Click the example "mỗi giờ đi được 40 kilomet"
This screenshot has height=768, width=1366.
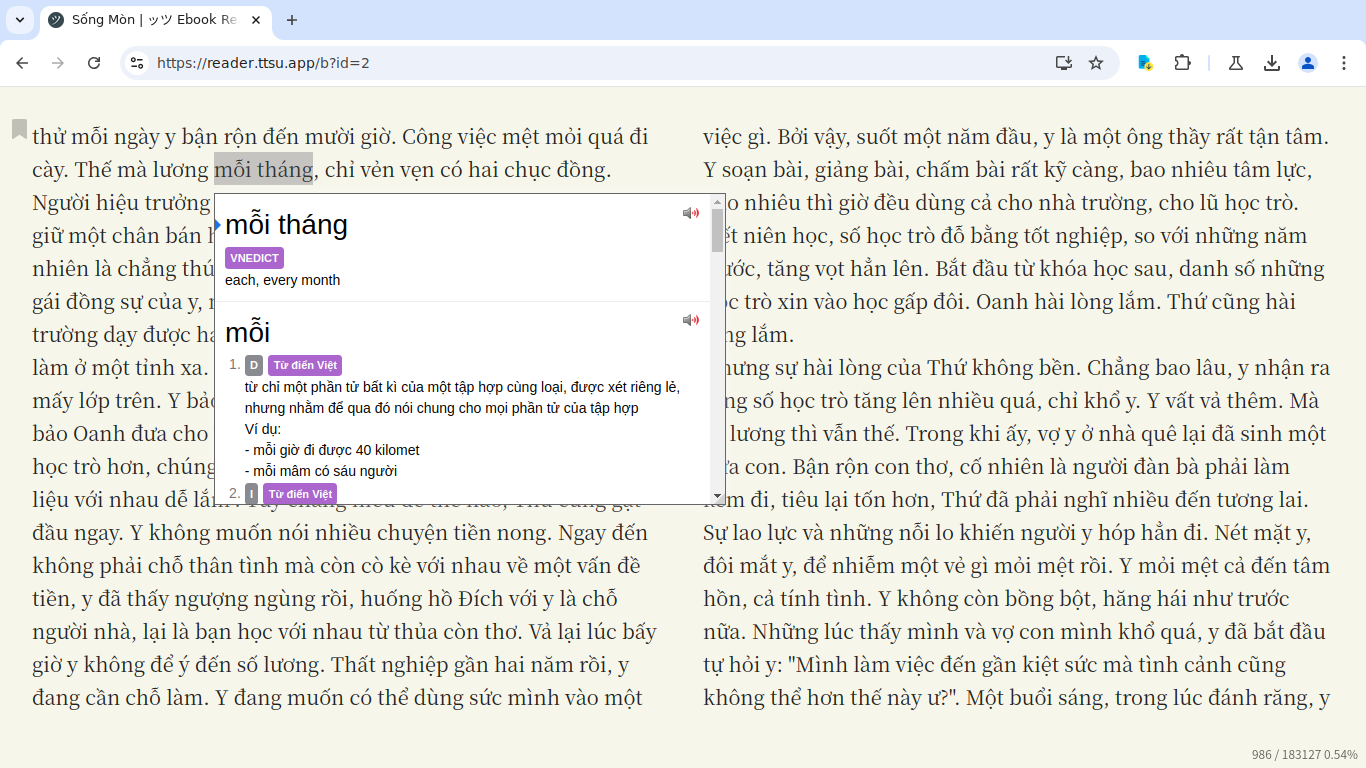[x=332, y=450]
